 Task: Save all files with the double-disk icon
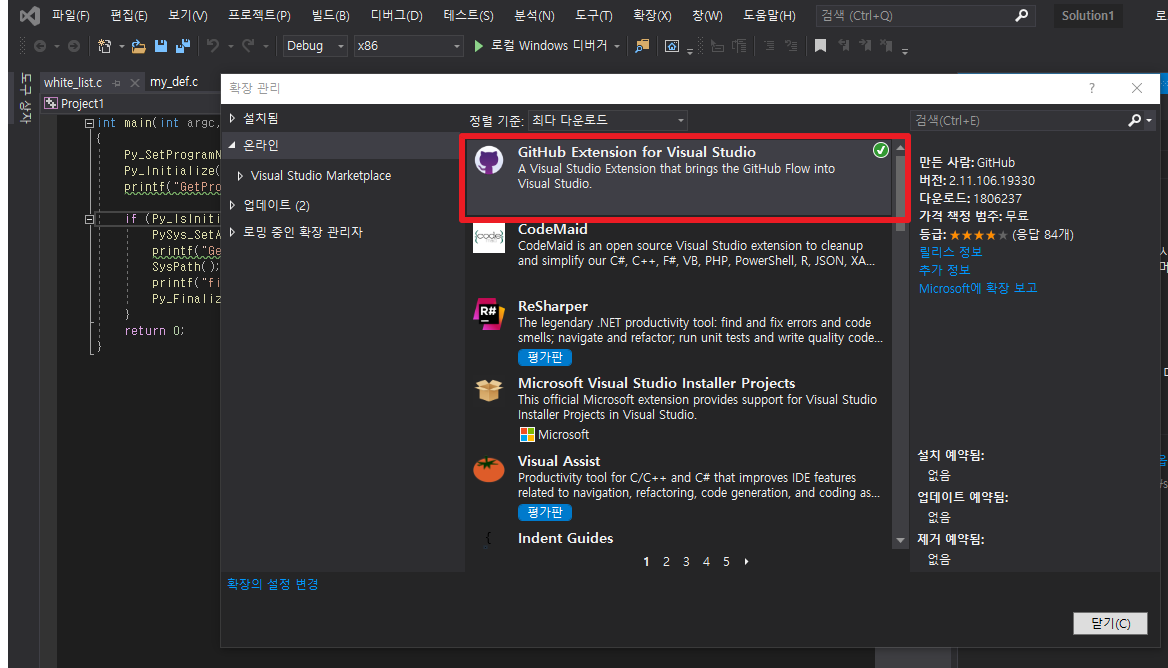coord(182,46)
